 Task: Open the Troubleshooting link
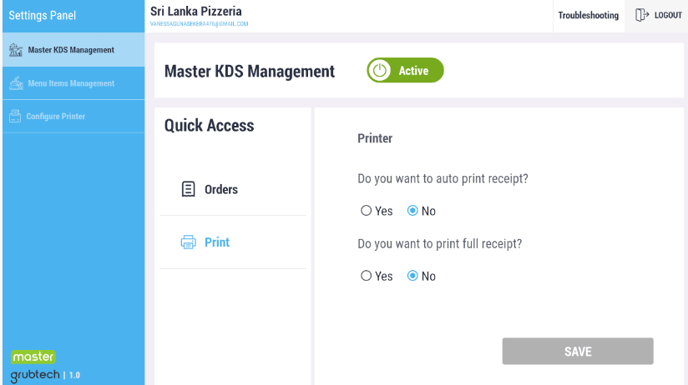click(588, 15)
